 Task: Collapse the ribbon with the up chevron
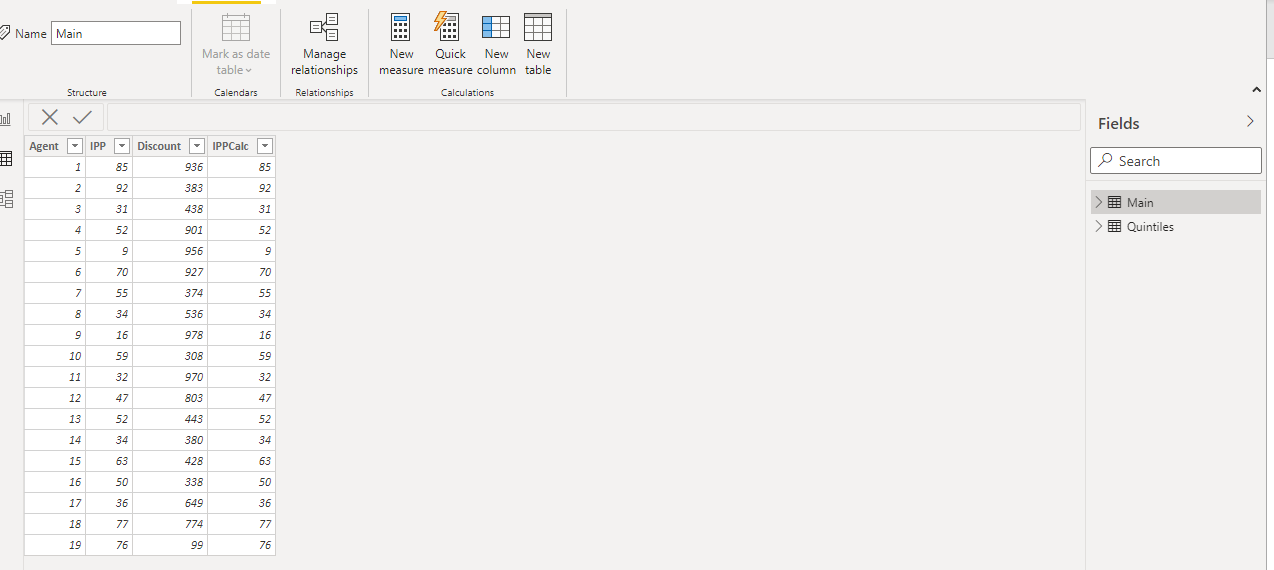click(1257, 90)
